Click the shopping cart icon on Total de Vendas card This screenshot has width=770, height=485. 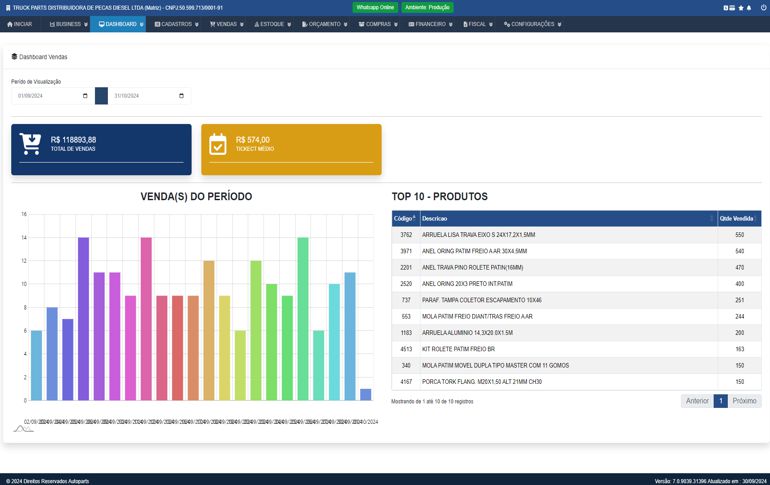[x=31, y=144]
